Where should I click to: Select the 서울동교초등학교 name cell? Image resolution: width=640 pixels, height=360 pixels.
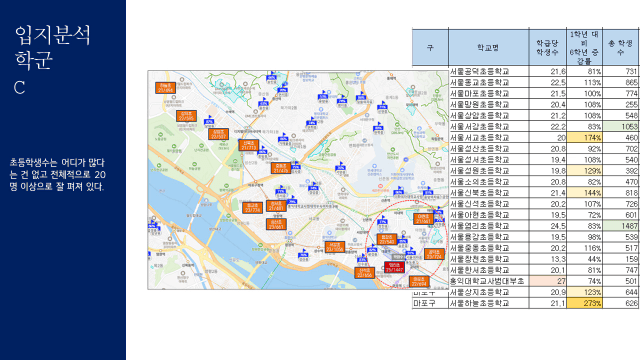point(489,82)
